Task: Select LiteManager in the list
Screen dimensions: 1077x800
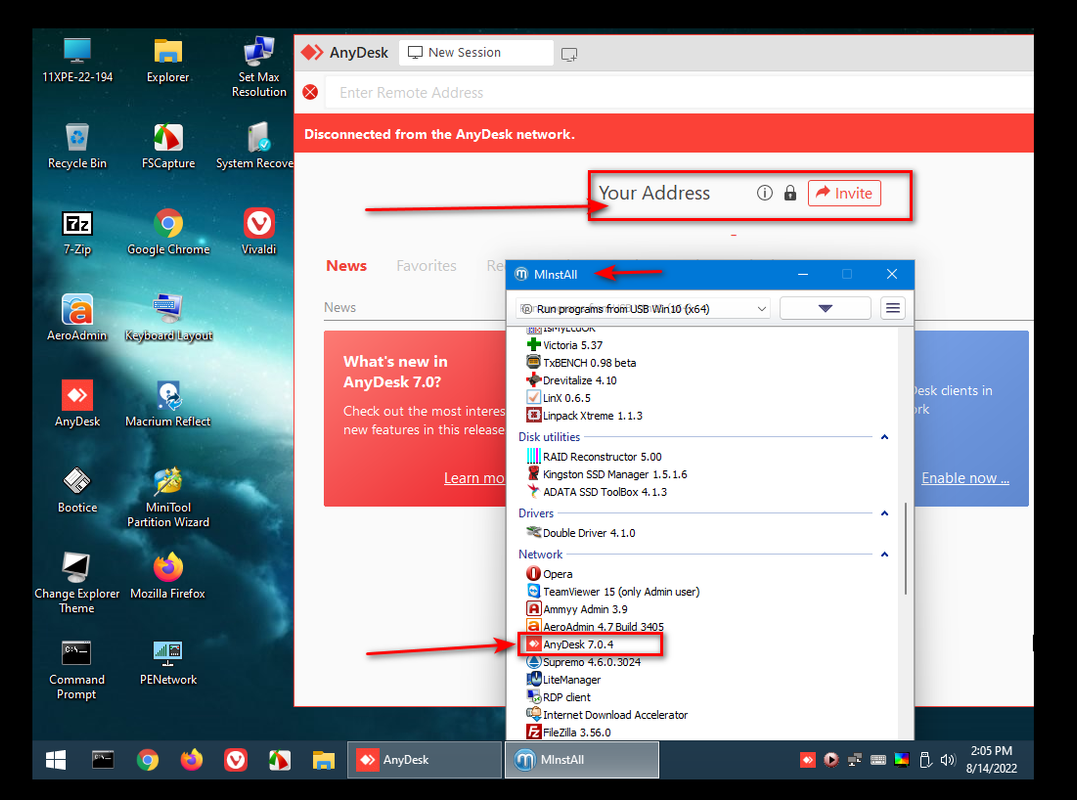Action: 564,680
